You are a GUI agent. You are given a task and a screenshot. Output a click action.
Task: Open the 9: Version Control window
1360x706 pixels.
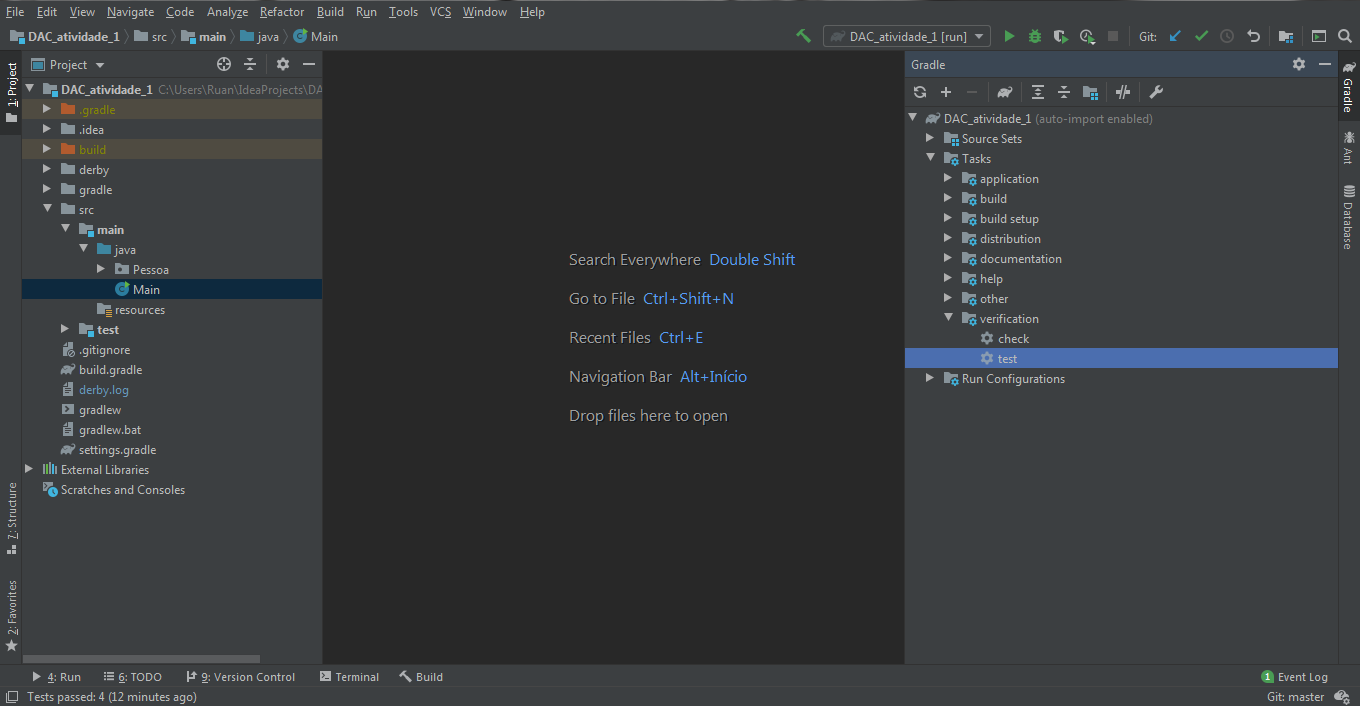pyautogui.click(x=240, y=677)
